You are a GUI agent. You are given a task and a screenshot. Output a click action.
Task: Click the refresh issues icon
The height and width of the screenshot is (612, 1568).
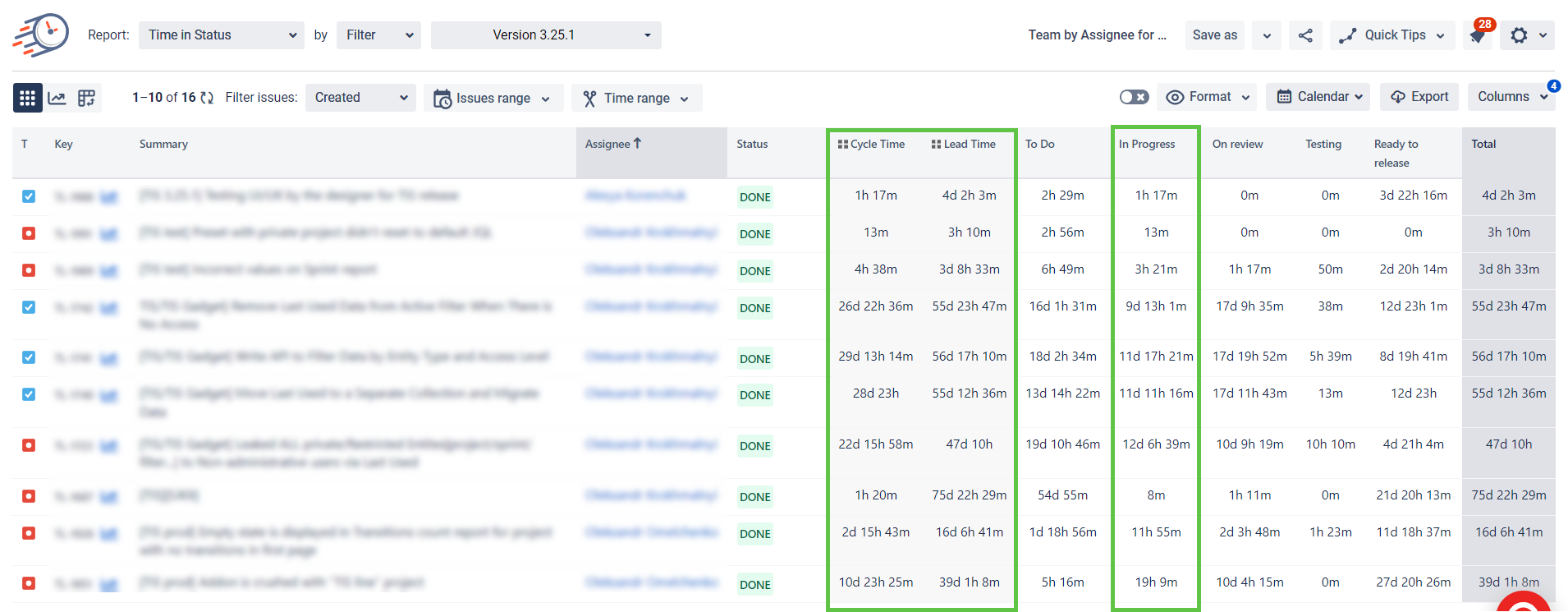(207, 98)
